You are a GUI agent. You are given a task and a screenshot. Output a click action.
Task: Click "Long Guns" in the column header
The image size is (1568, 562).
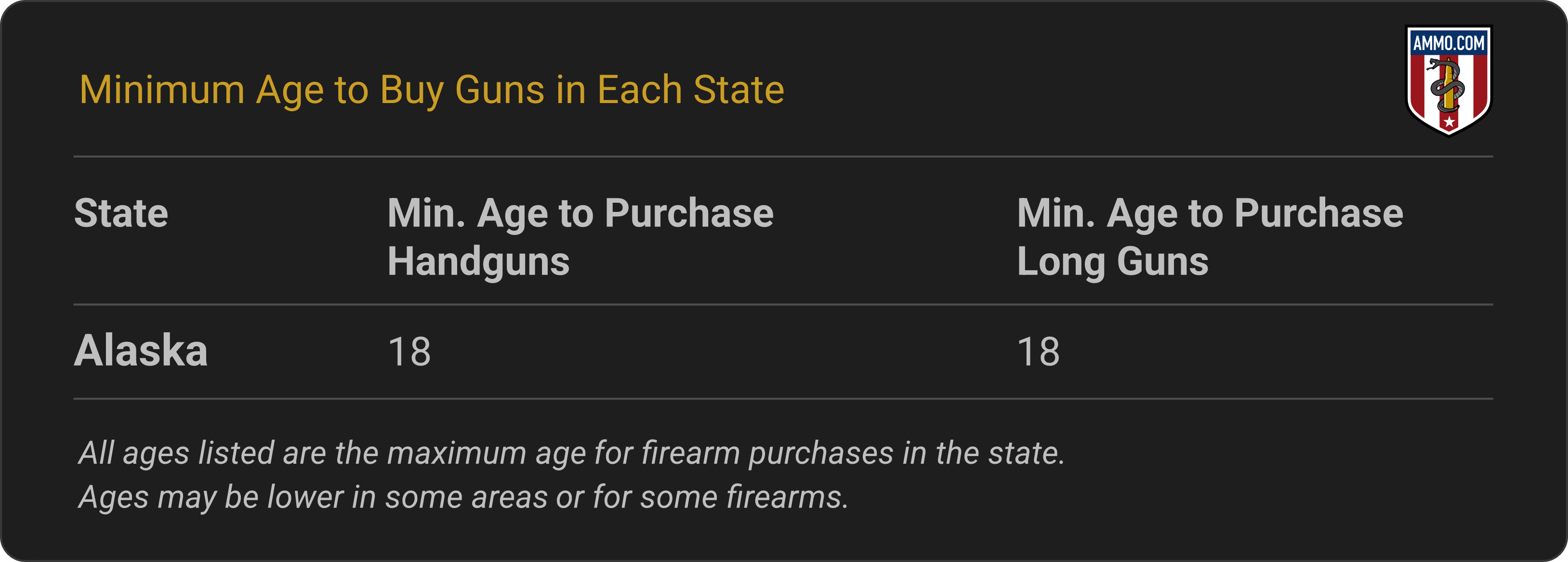(x=1112, y=261)
